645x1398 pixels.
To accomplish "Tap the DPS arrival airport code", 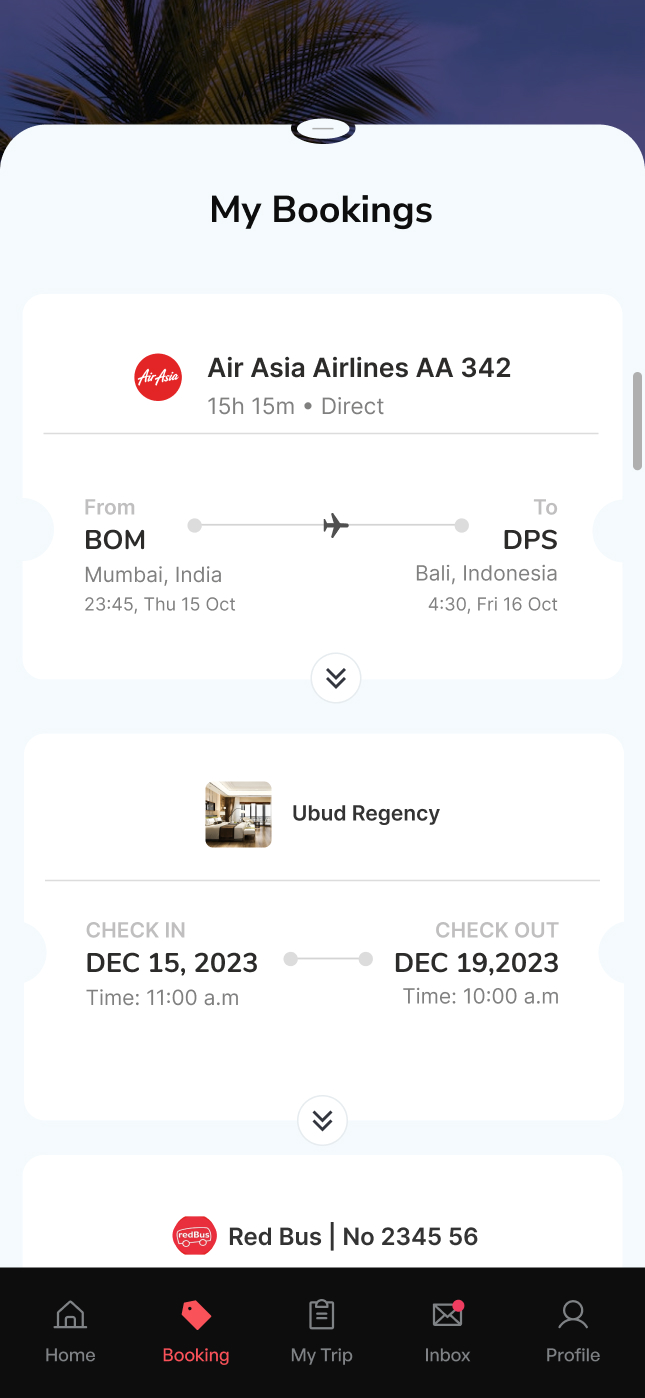I will click(530, 540).
